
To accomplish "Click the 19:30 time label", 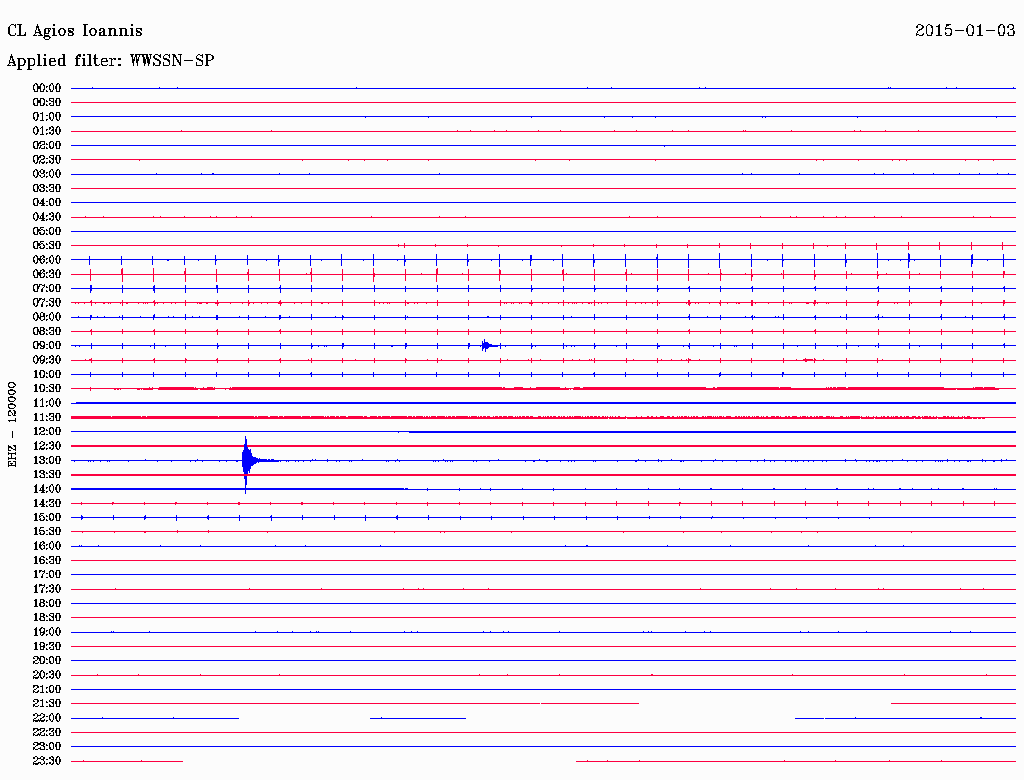I will click(x=47, y=646).
